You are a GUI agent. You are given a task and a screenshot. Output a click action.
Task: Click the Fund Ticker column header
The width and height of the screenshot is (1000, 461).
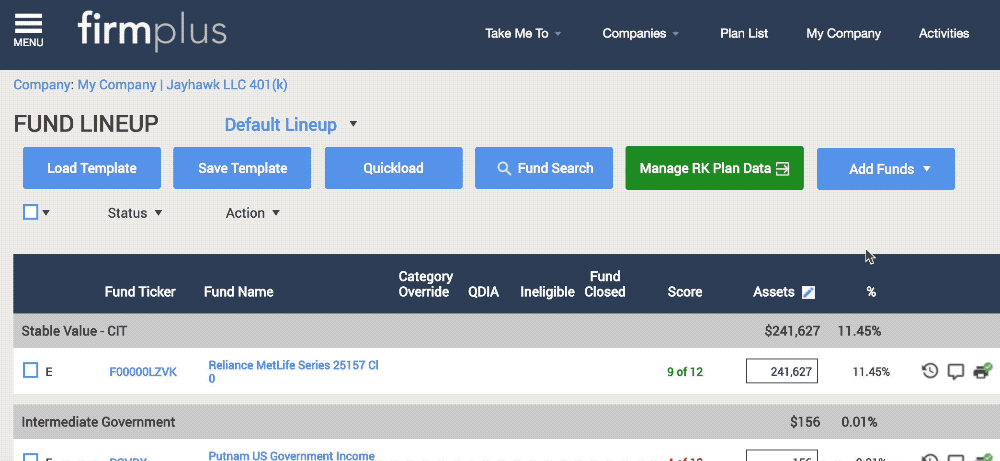140,292
